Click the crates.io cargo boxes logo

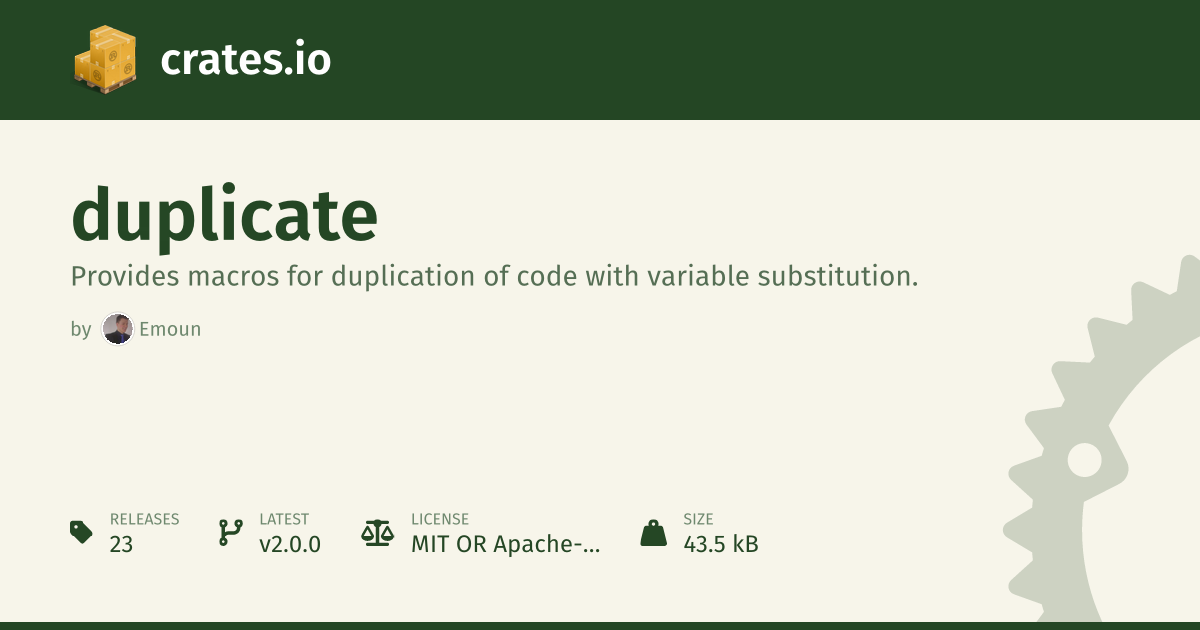pyautogui.click(x=104, y=59)
